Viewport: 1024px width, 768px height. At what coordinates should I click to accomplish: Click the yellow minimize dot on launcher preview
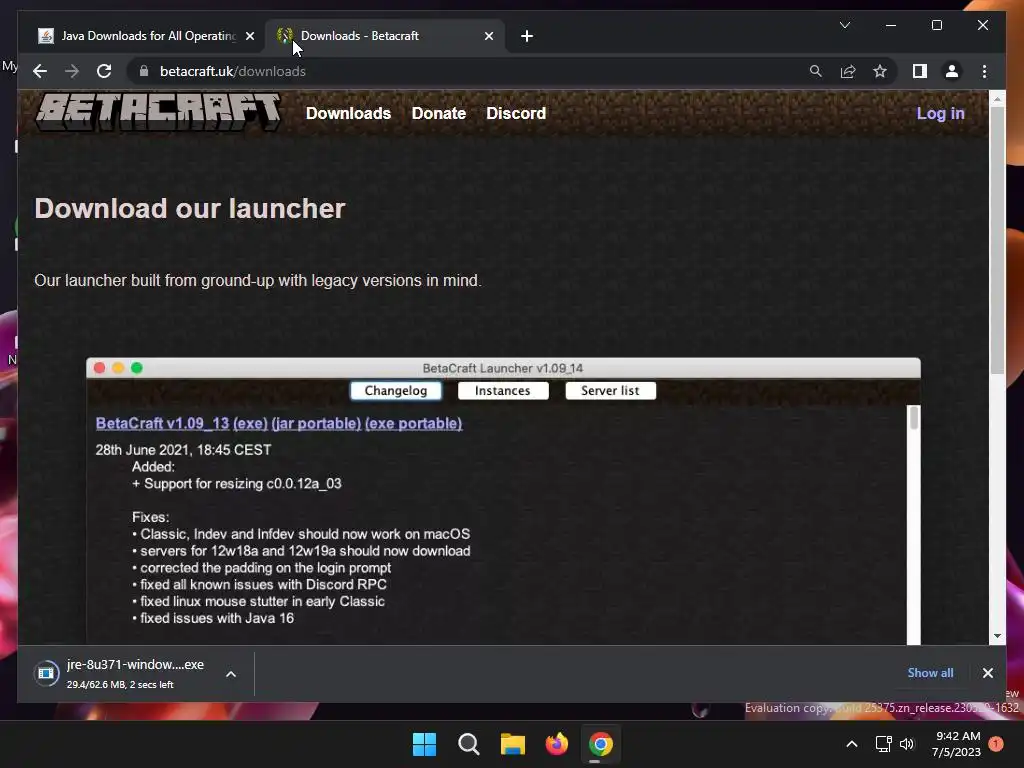tap(118, 368)
